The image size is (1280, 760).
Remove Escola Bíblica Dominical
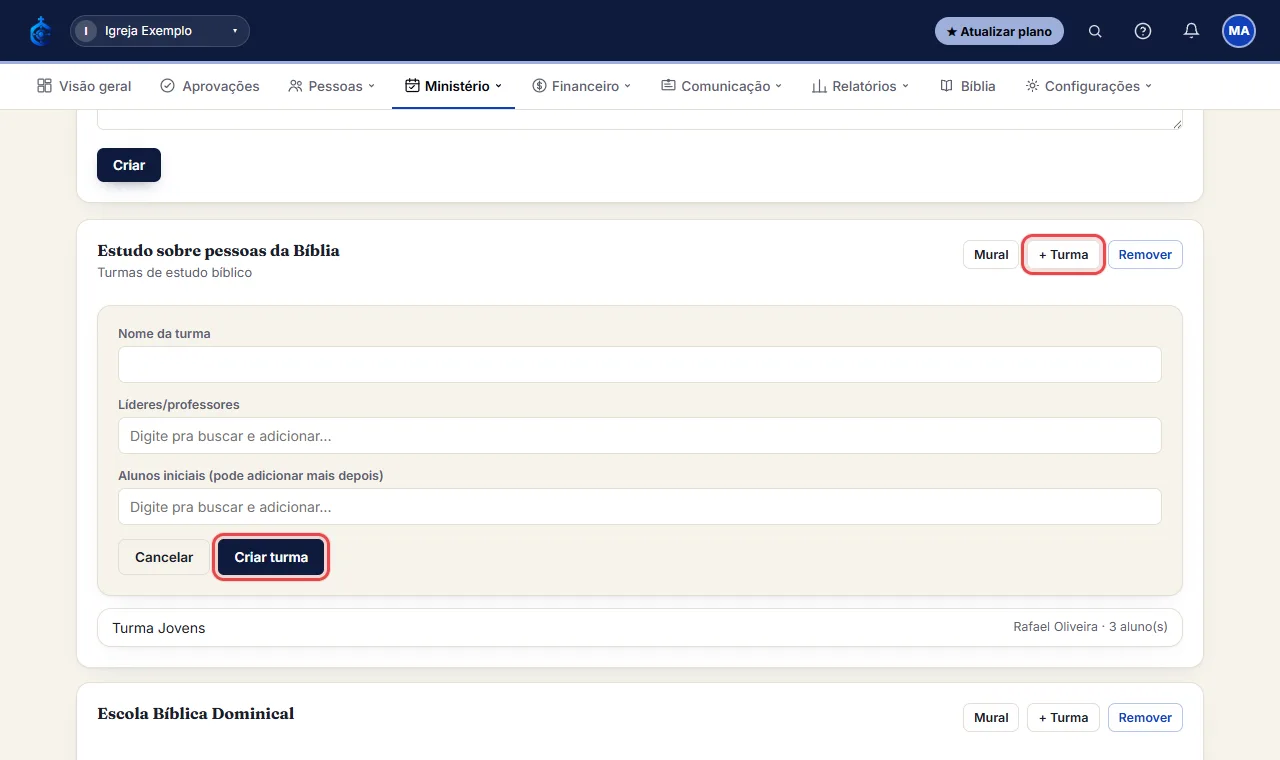tap(1145, 717)
